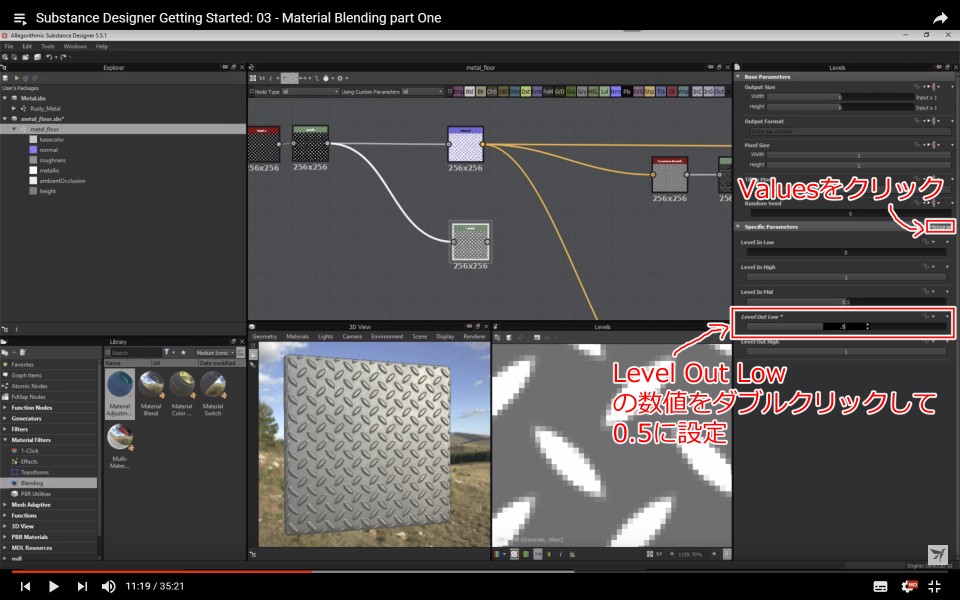Select the roughness output
Viewport: 960px width, 600px height.
pyautogui.click(x=52, y=160)
